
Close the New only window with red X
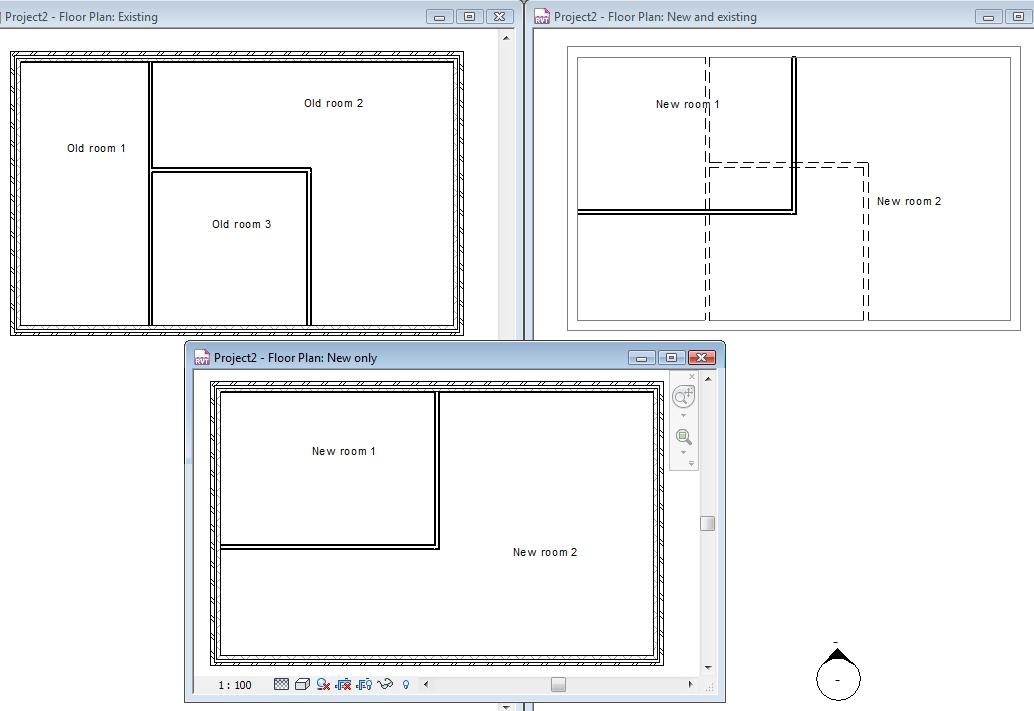click(702, 357)
